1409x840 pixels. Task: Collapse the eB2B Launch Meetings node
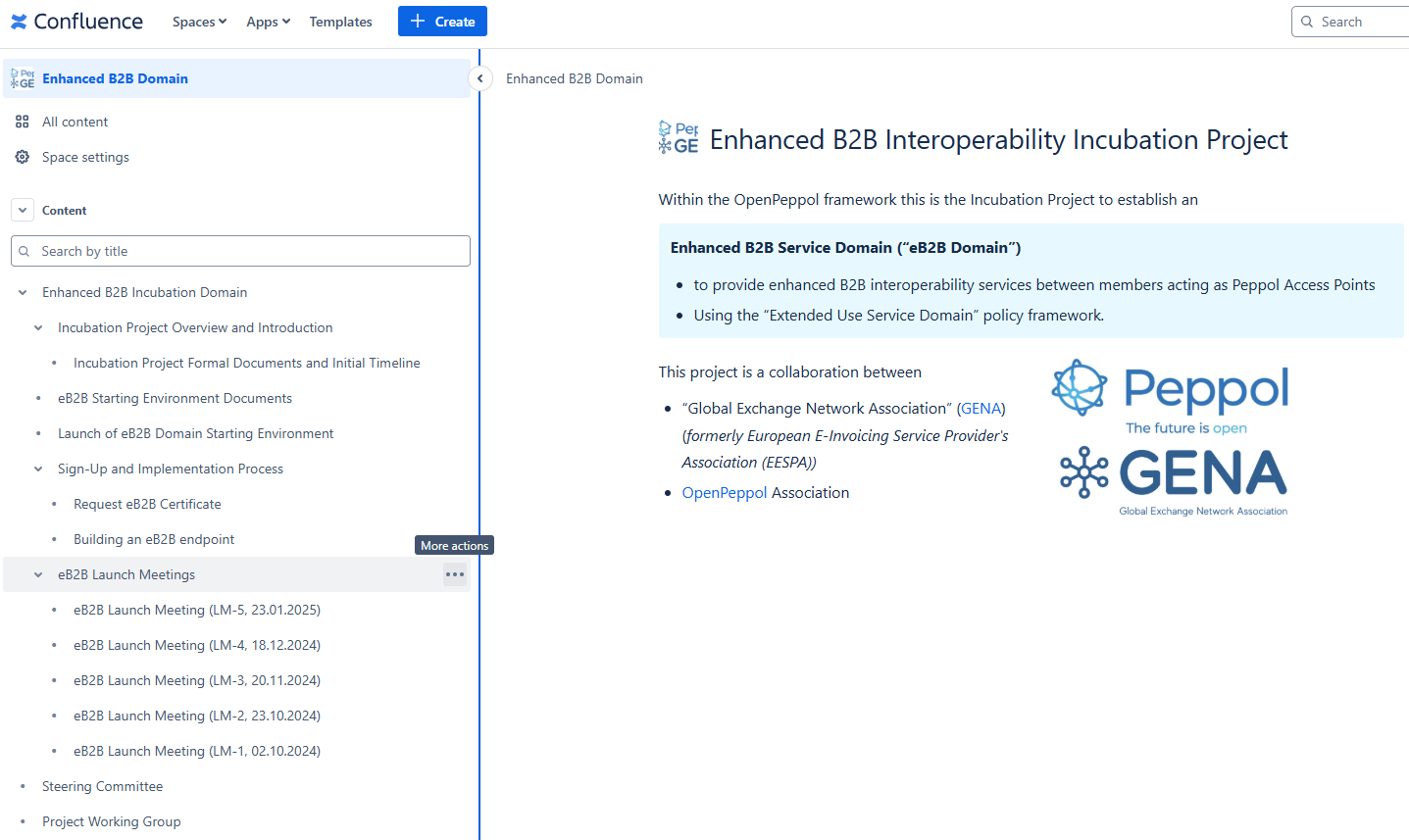(x=38, y=574)
